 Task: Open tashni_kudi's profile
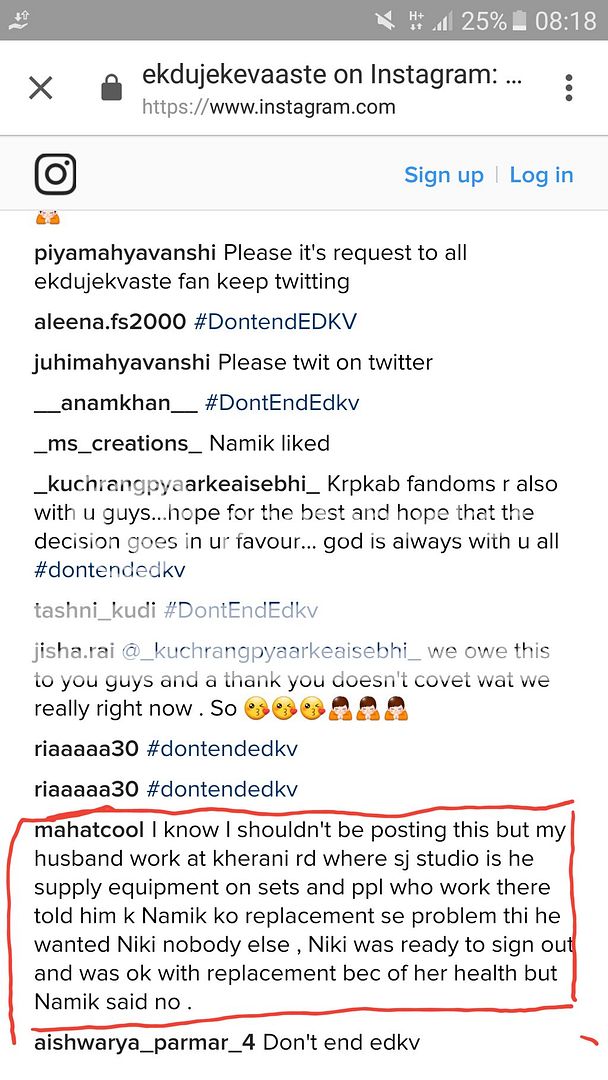pyautogui.click(x=94, y=610)
